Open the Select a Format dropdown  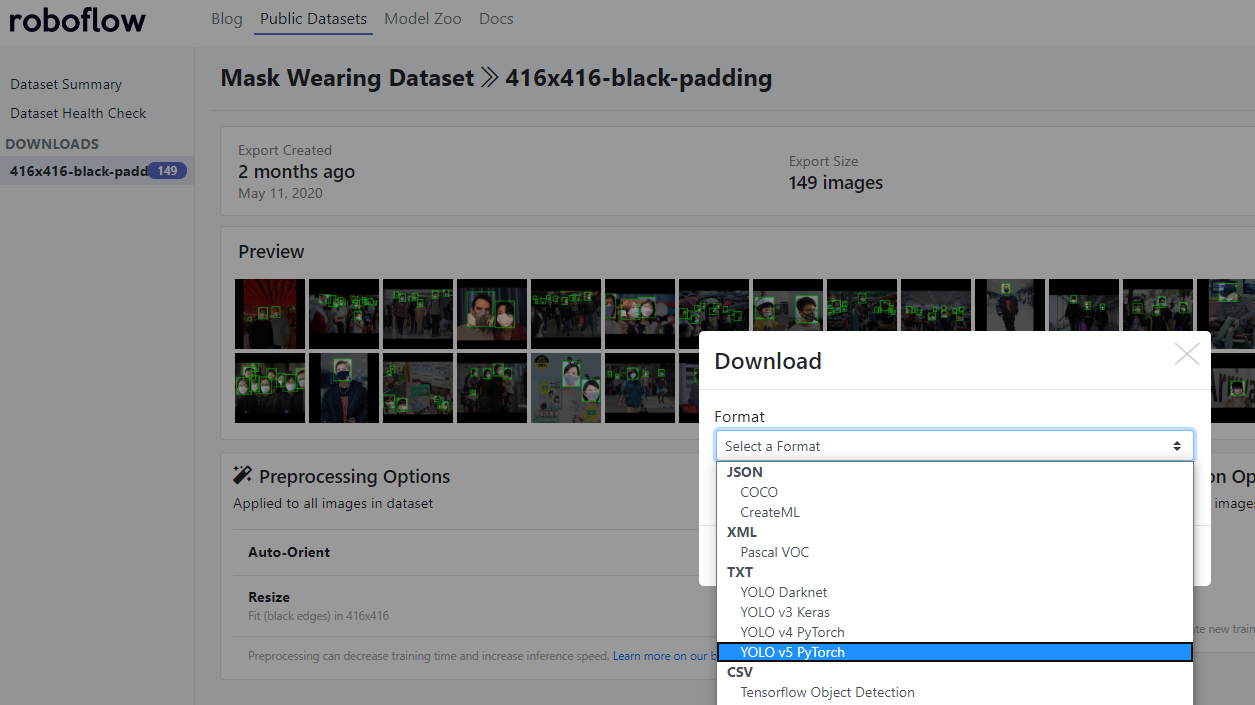click(x=955, y=446)
